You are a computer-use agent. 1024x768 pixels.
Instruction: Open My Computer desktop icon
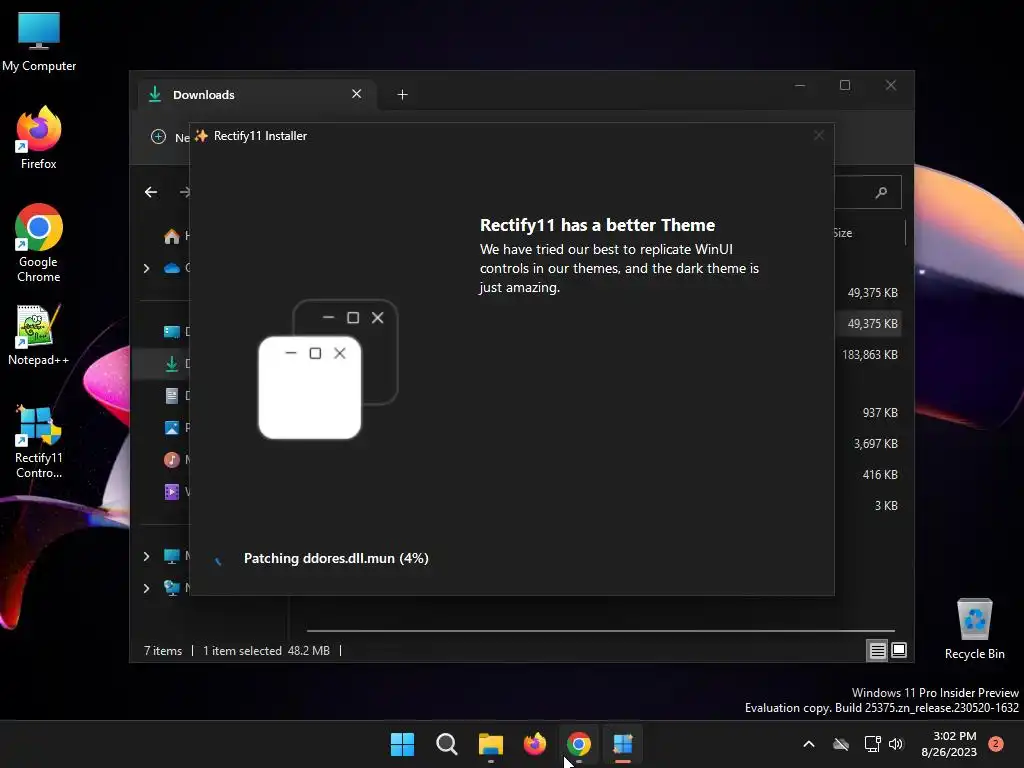point(39,41)
